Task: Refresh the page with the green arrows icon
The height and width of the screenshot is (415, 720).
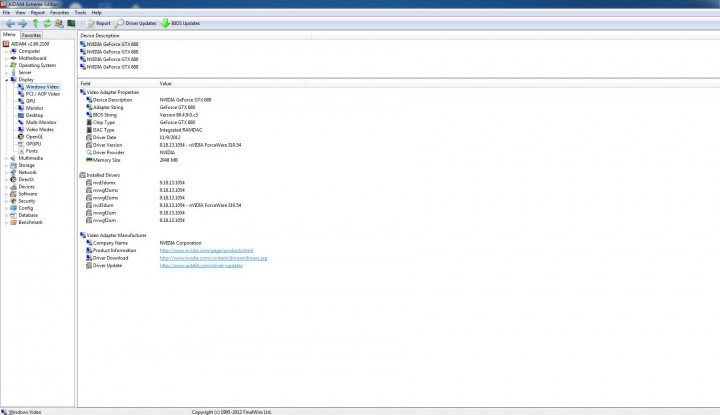Action: point(47,23)
